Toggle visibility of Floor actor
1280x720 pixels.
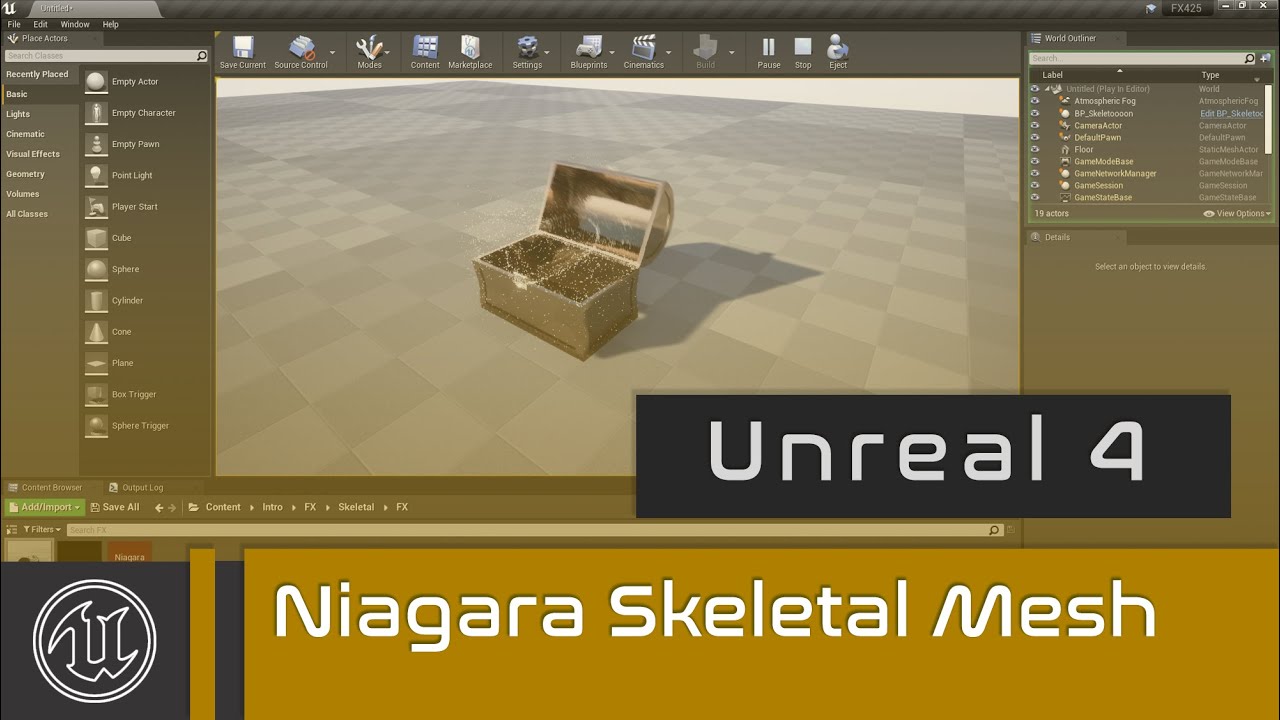coord(1035,149)
